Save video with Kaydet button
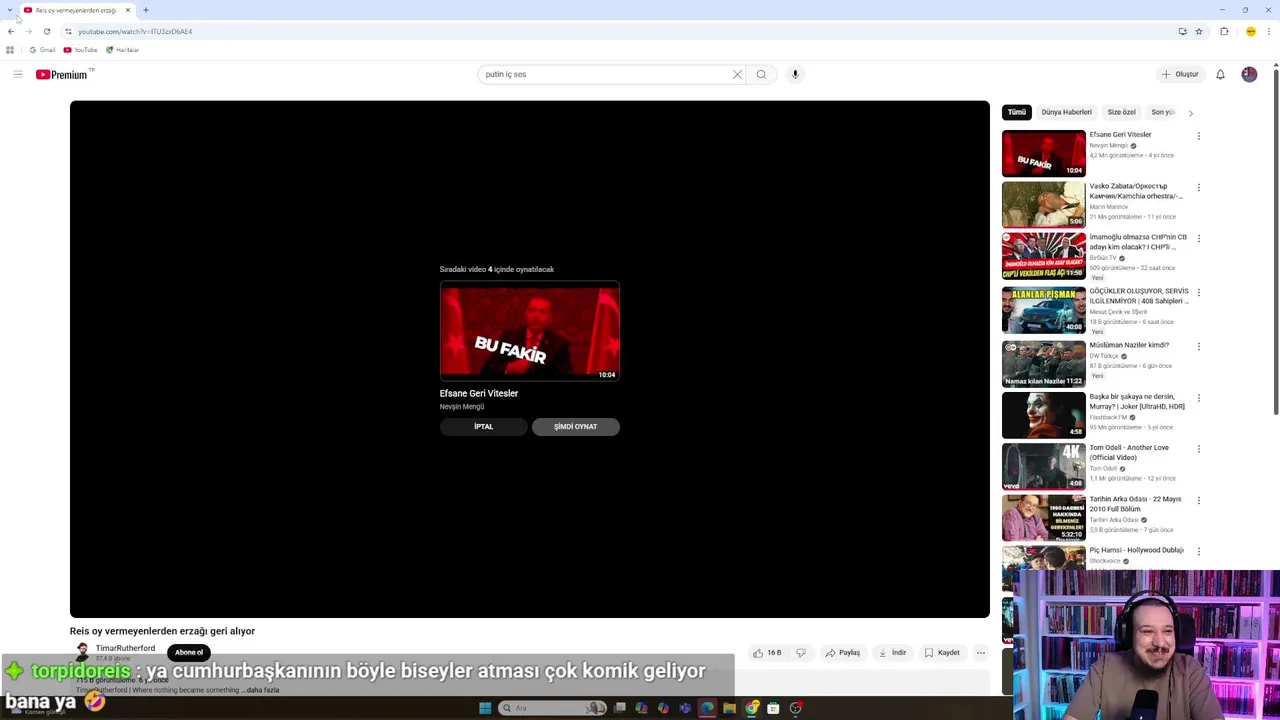This screenshot has height=720, width=1280. [942, 653]
